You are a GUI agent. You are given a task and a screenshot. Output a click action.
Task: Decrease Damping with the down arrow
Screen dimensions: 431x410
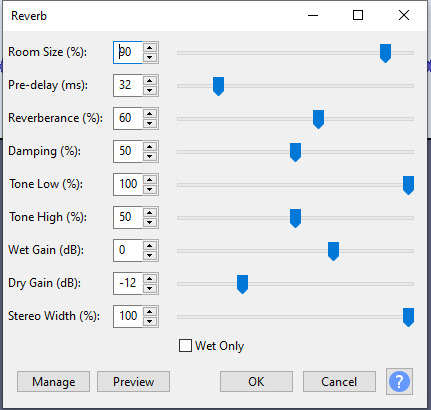coord(150,157)
